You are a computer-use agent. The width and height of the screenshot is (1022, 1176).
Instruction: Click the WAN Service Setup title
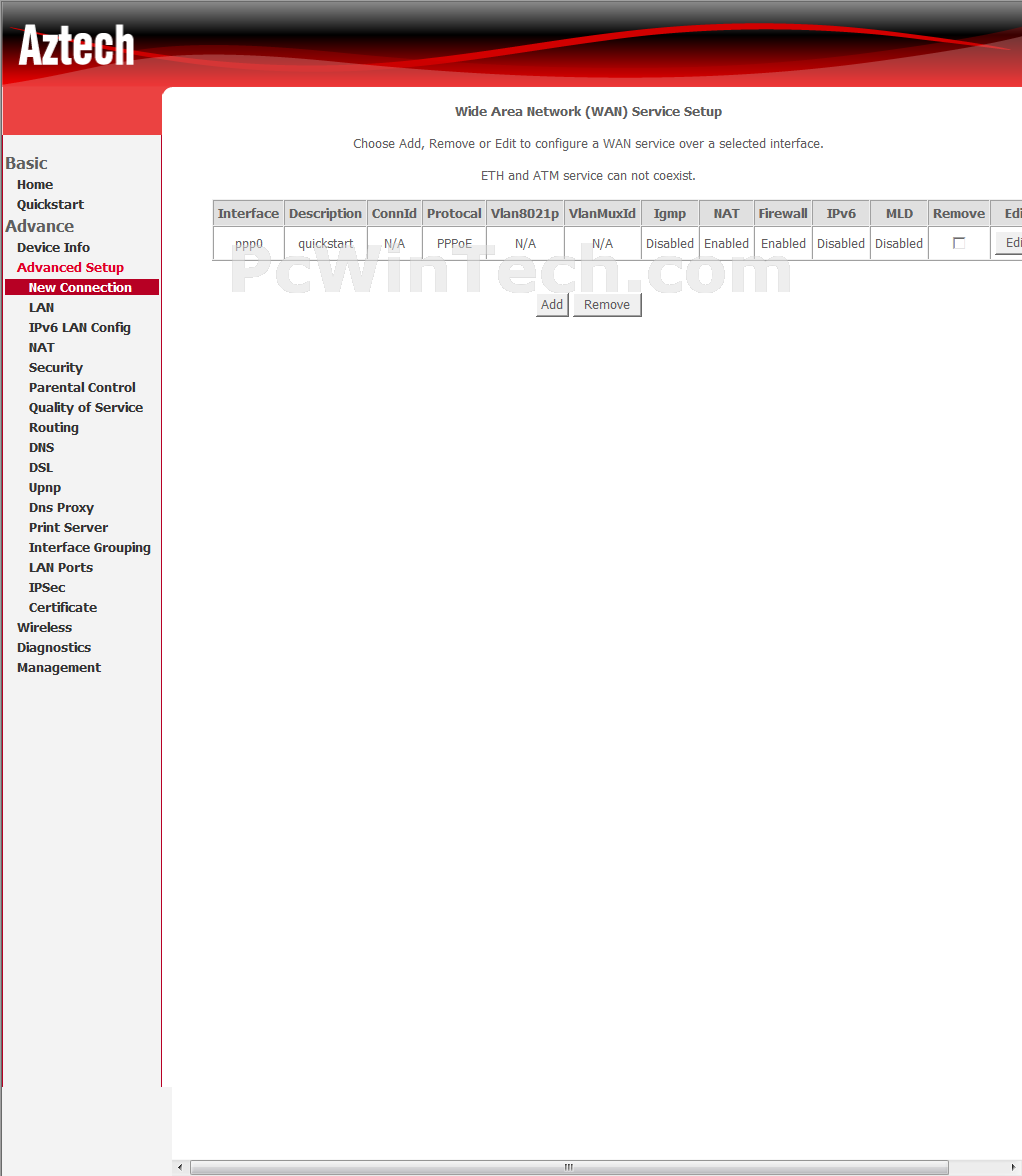589,112
